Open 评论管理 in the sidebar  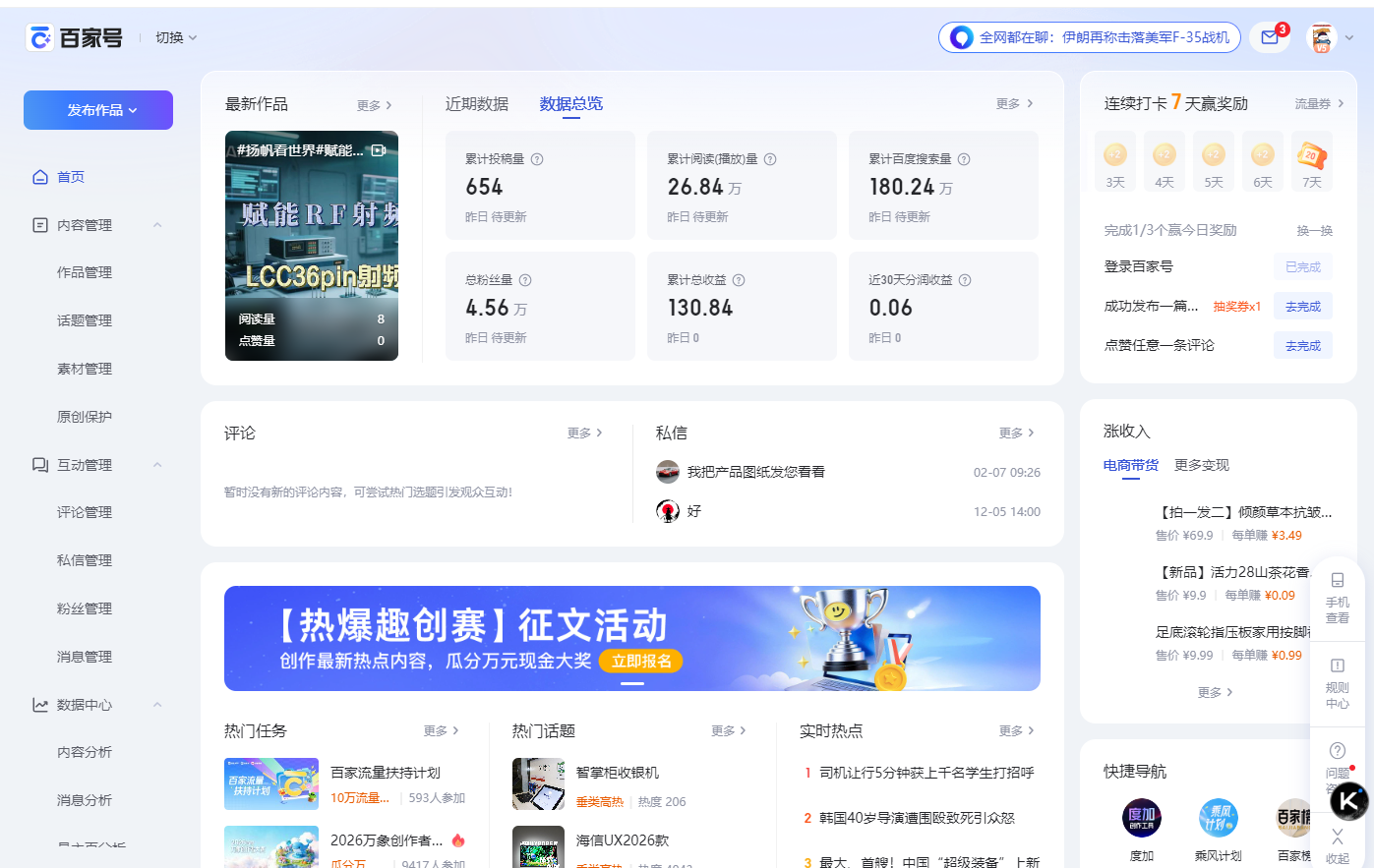pos(85,512)
